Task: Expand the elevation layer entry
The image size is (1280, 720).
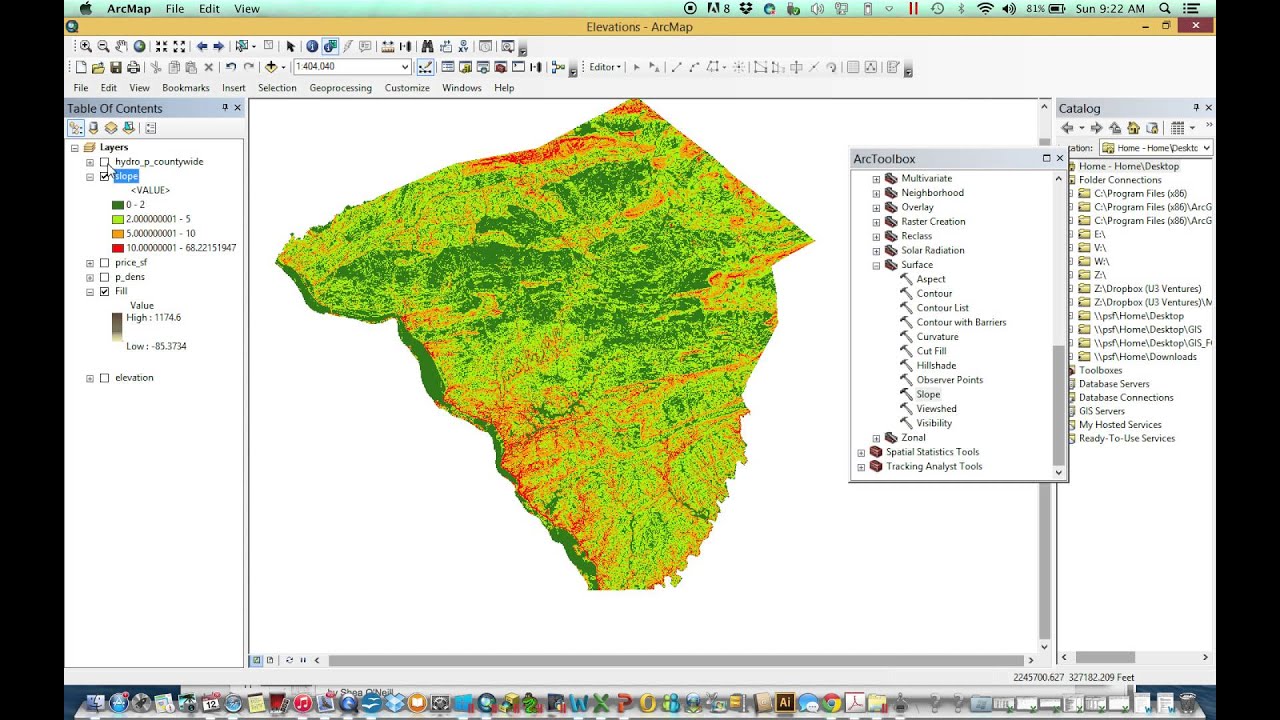Action: tap(90, 378)
